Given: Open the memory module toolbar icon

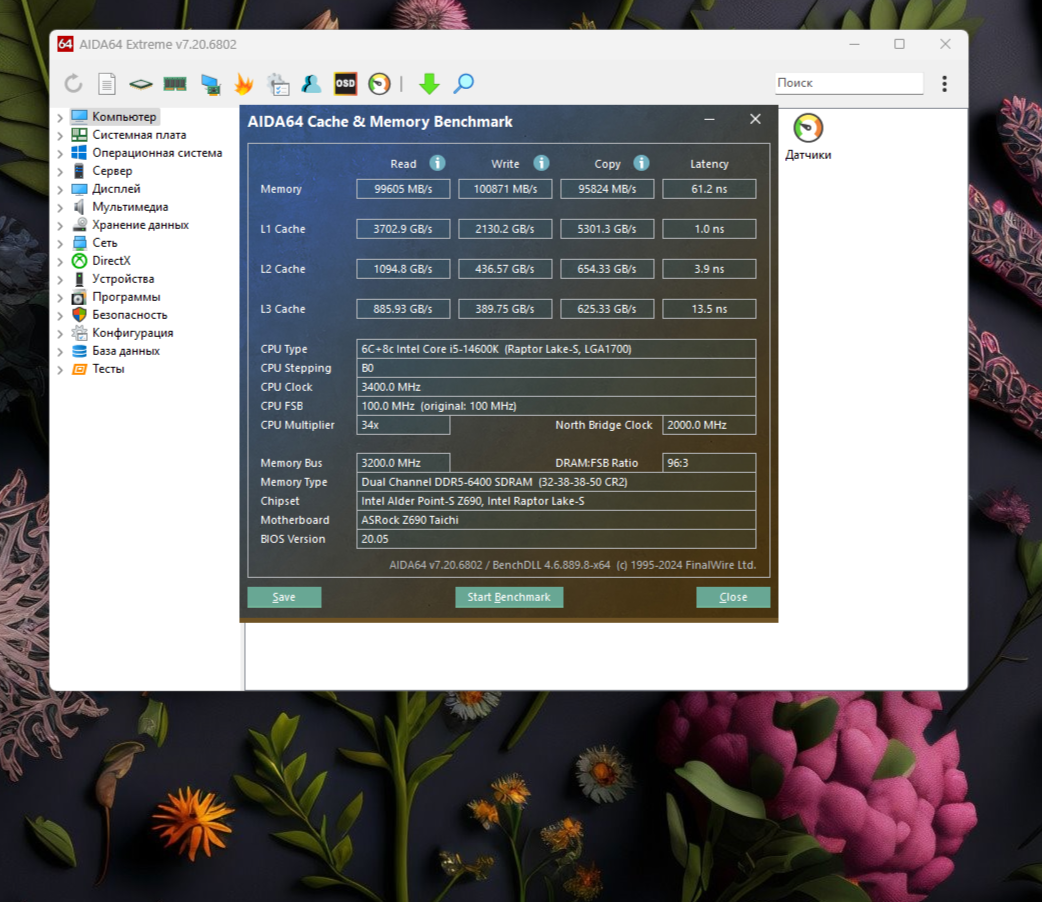Looking at the screenshot, I should click(x=175, y=84).
